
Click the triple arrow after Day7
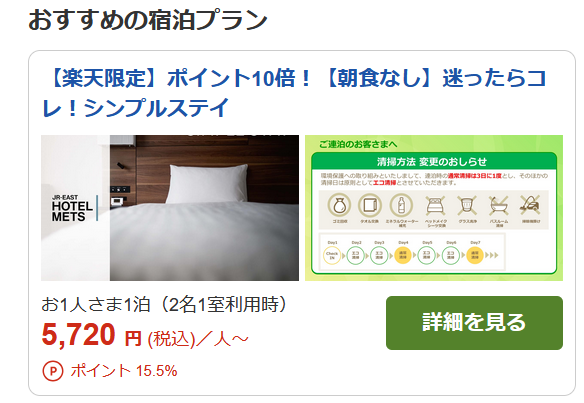491,256
